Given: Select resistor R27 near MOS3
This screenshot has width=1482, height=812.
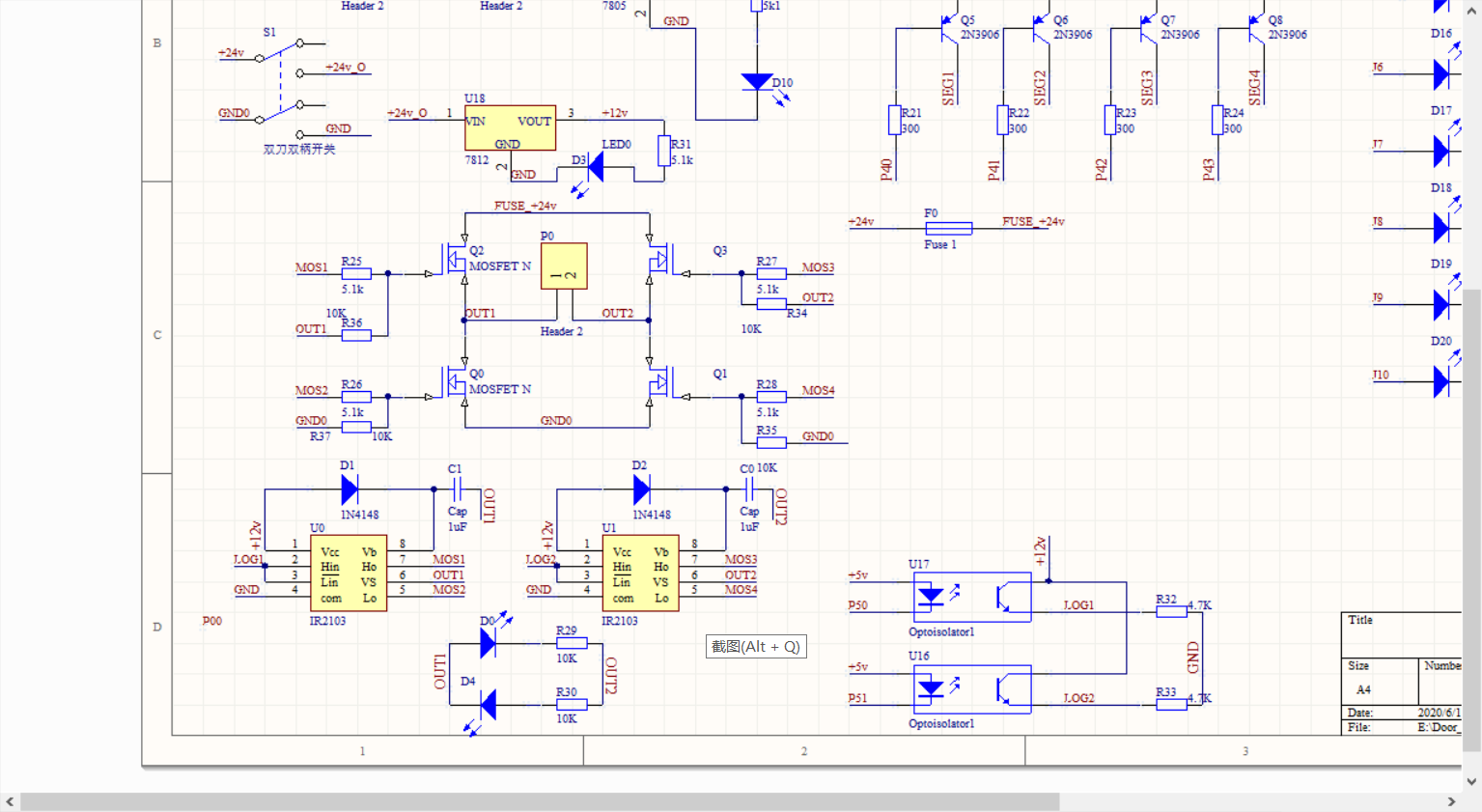Looking at the screenshot, I should (x=771, y=274).
